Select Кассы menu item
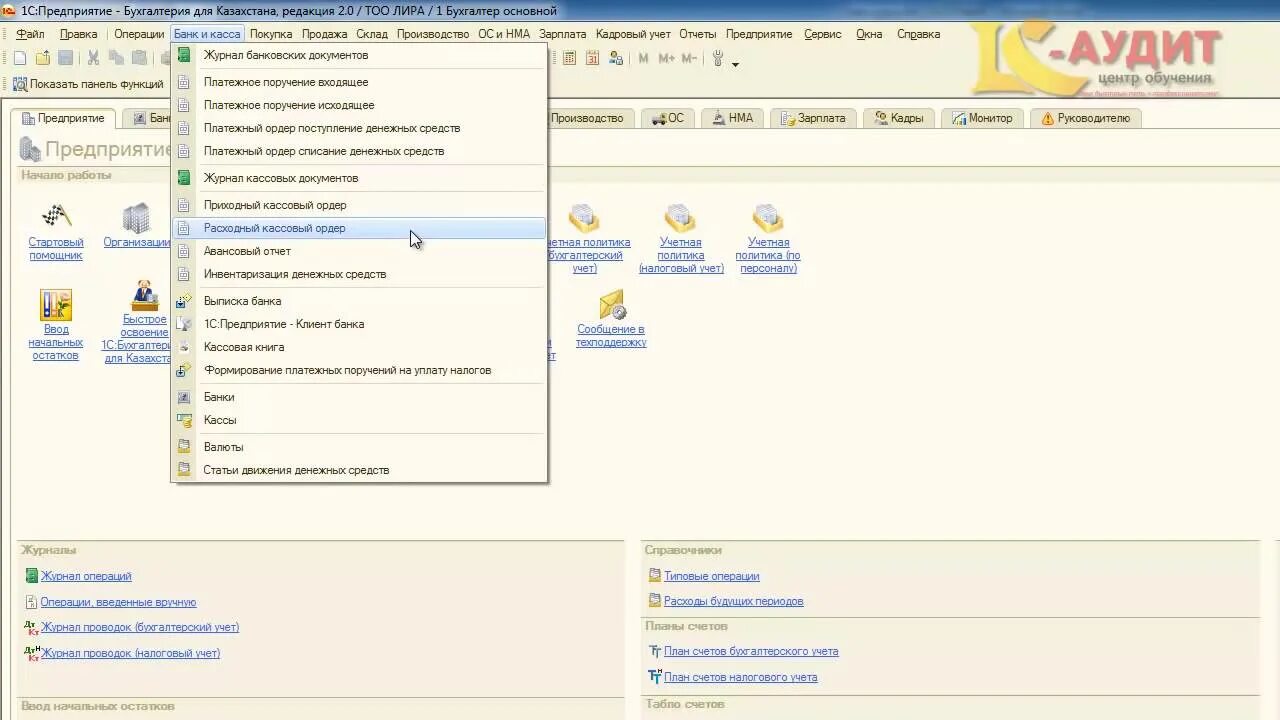This screenshot has width=1280, height=720. [x=359, y=420]
